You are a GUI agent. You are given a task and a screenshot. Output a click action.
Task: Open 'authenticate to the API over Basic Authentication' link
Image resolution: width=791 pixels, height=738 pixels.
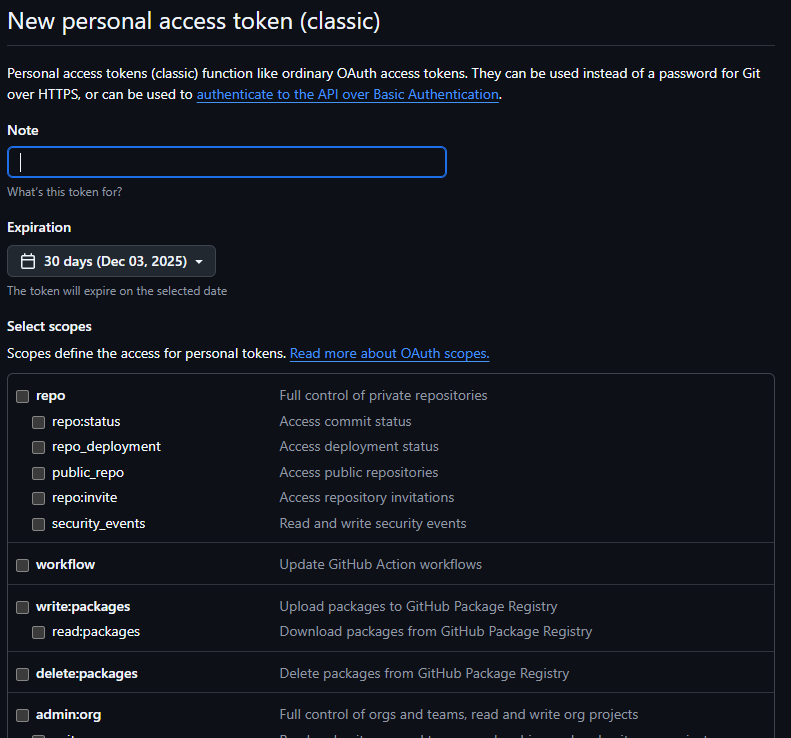[x=347, y=94]
